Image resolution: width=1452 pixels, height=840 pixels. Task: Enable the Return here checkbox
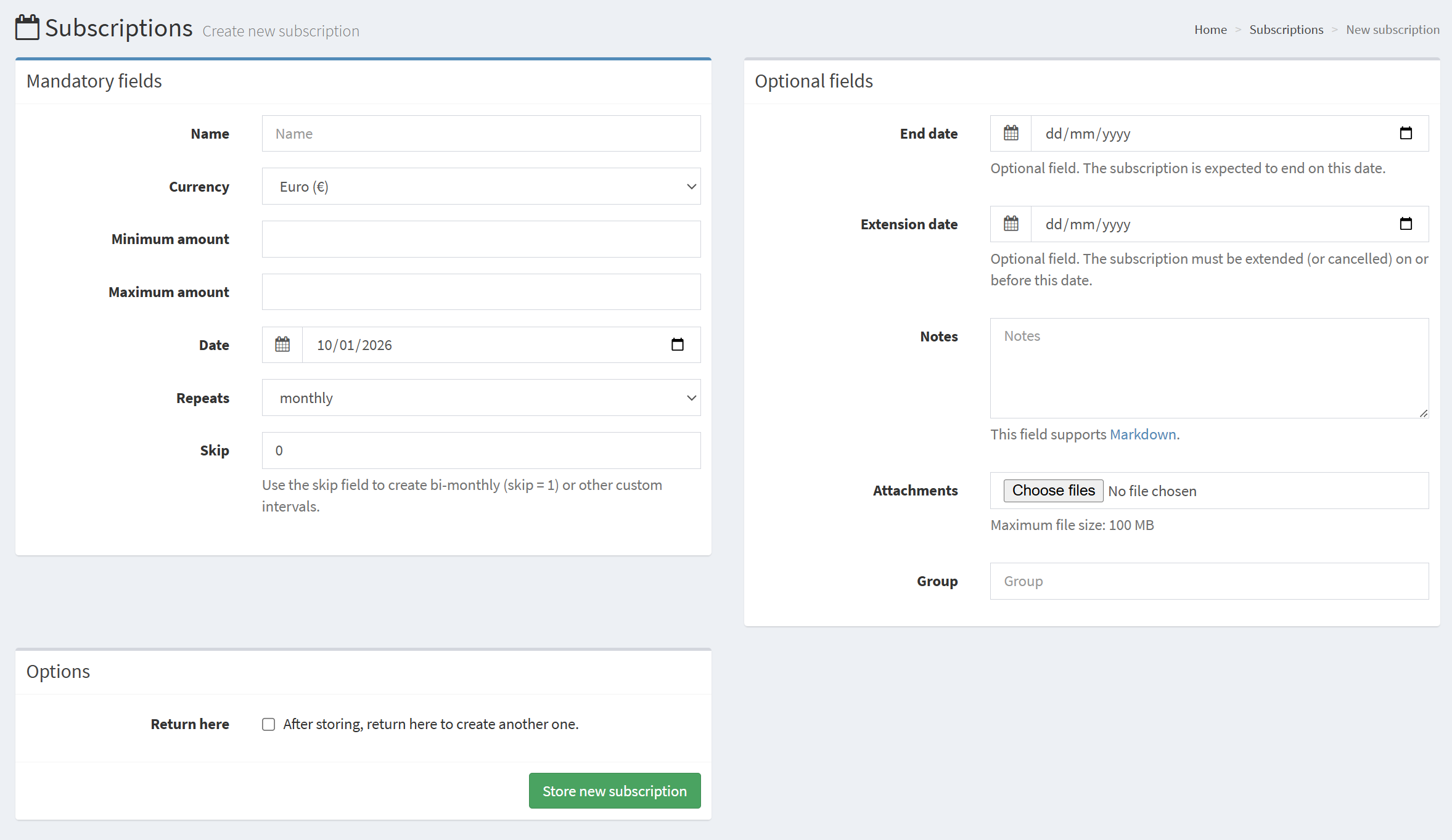(268, 724)
